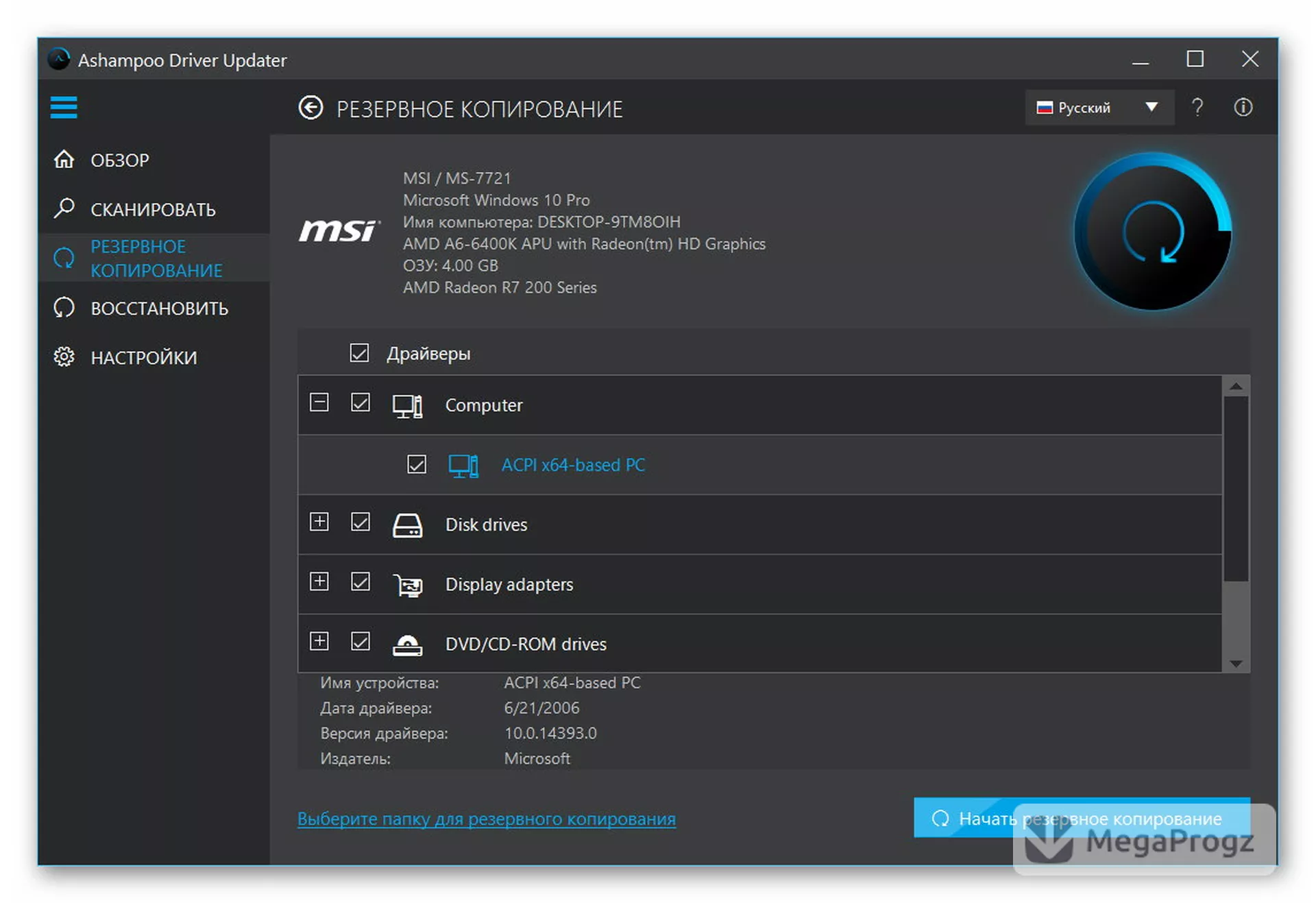This screenshot has width=1316, height=903.
Task: Click the Russian flag icon
Action: [x=1045, y=108]
